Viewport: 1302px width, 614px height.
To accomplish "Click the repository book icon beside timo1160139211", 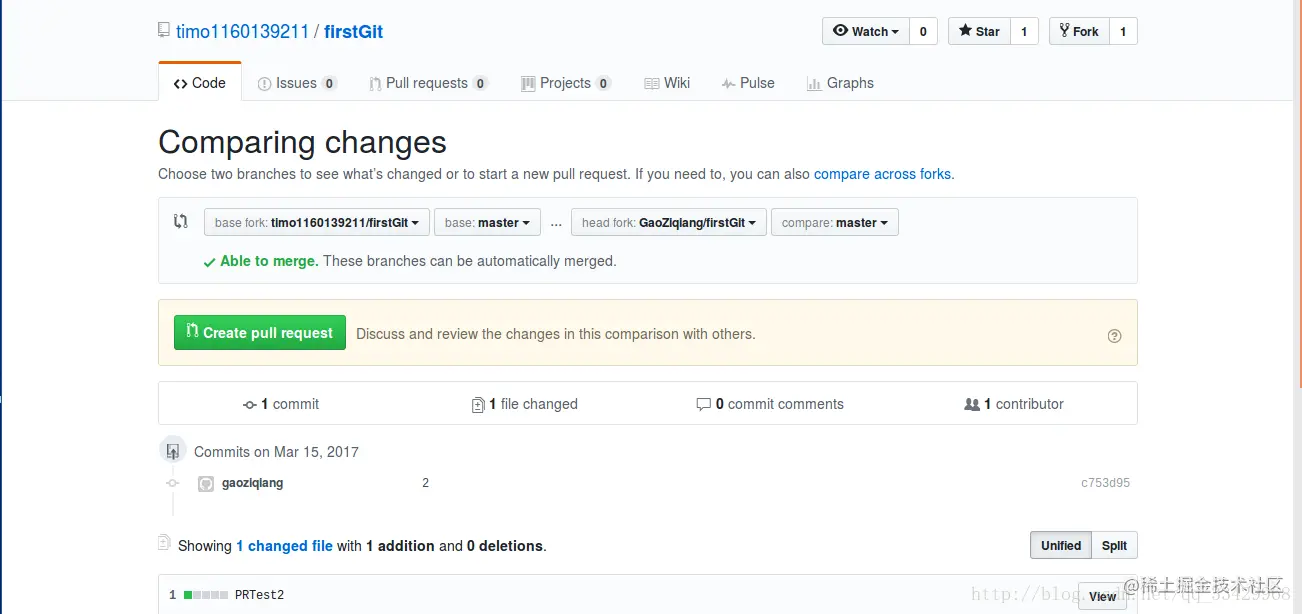I will [164, 30].
